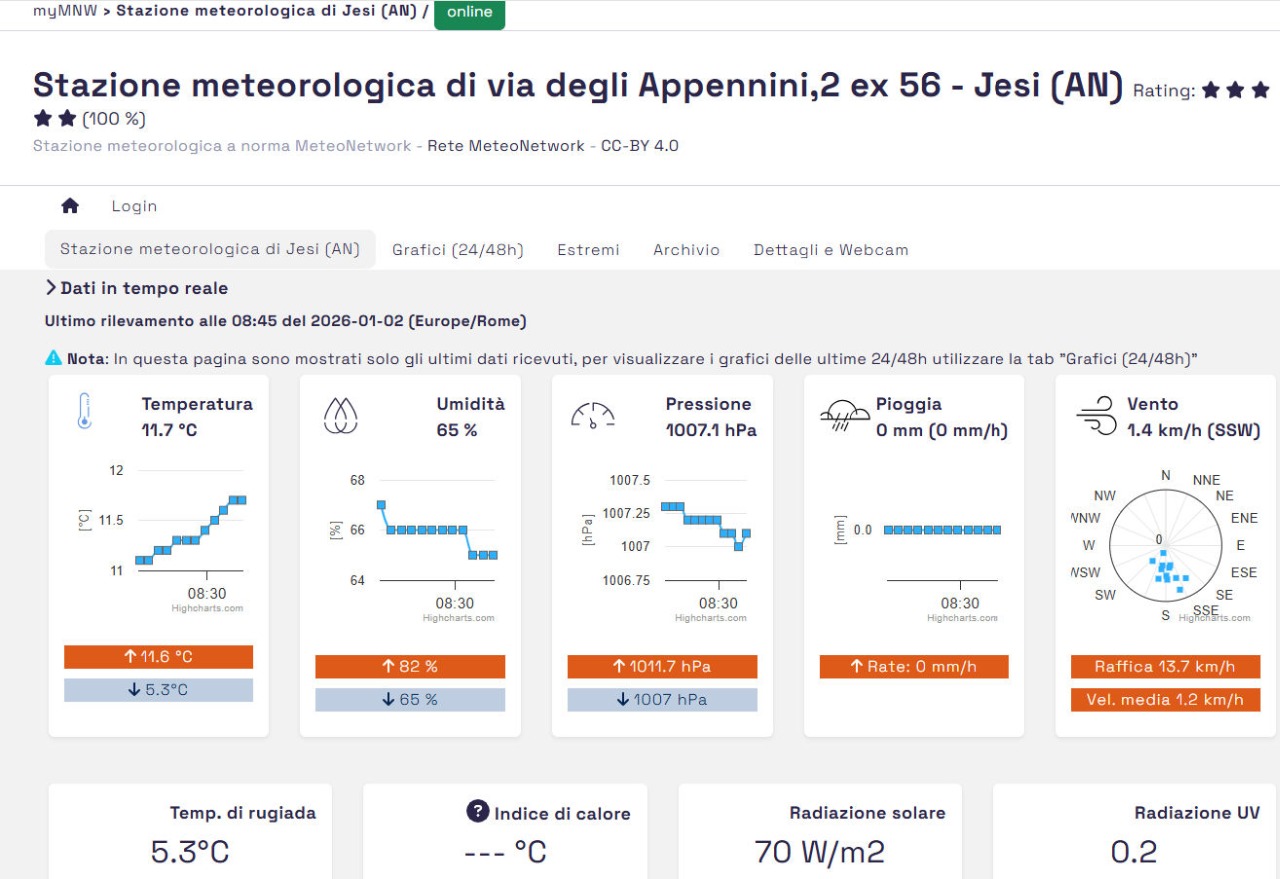The width and height of the screenshot is (1280, 879).
Task: Click the wind direction compass chart
Action: click(1165, 544)
